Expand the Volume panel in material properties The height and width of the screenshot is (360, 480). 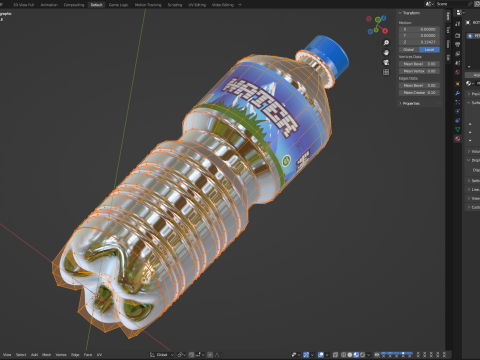(473, 151)
